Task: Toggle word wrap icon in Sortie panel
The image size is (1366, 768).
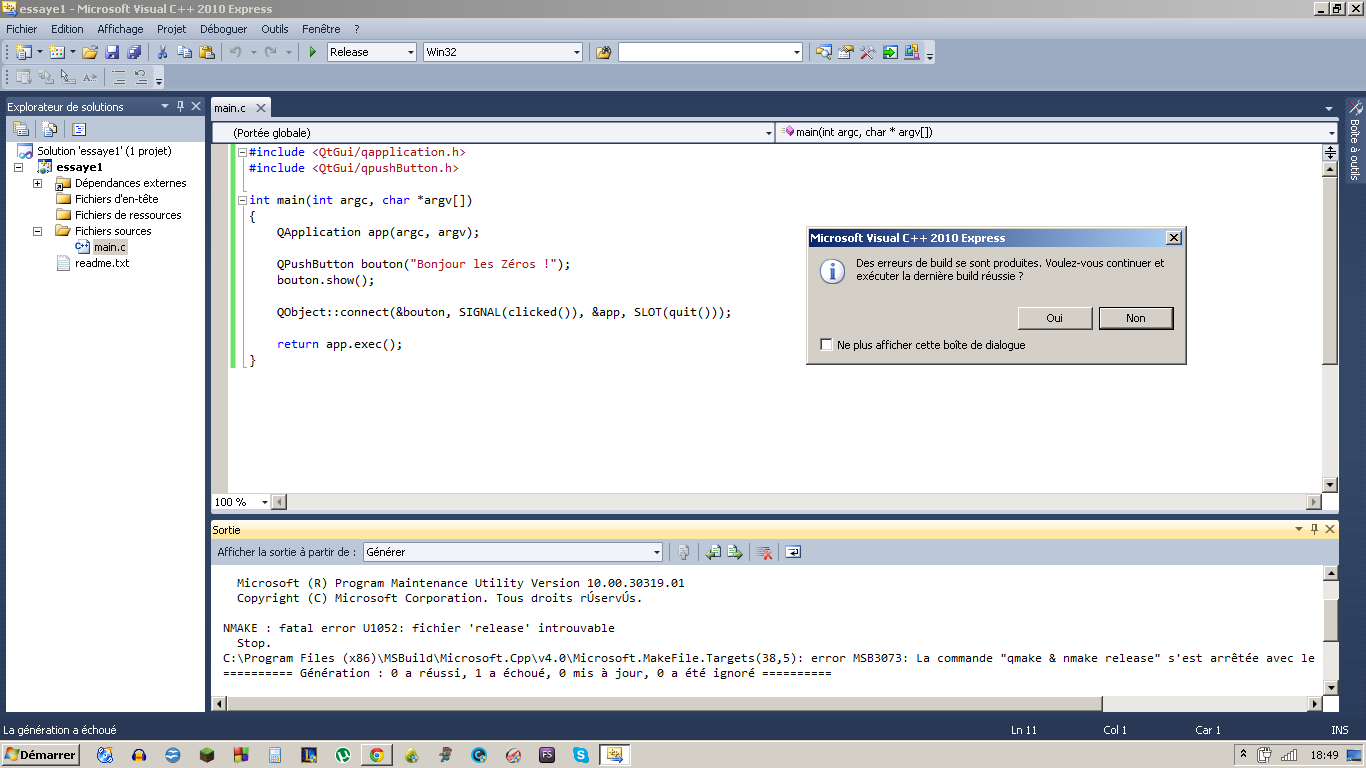Action: 793,552
